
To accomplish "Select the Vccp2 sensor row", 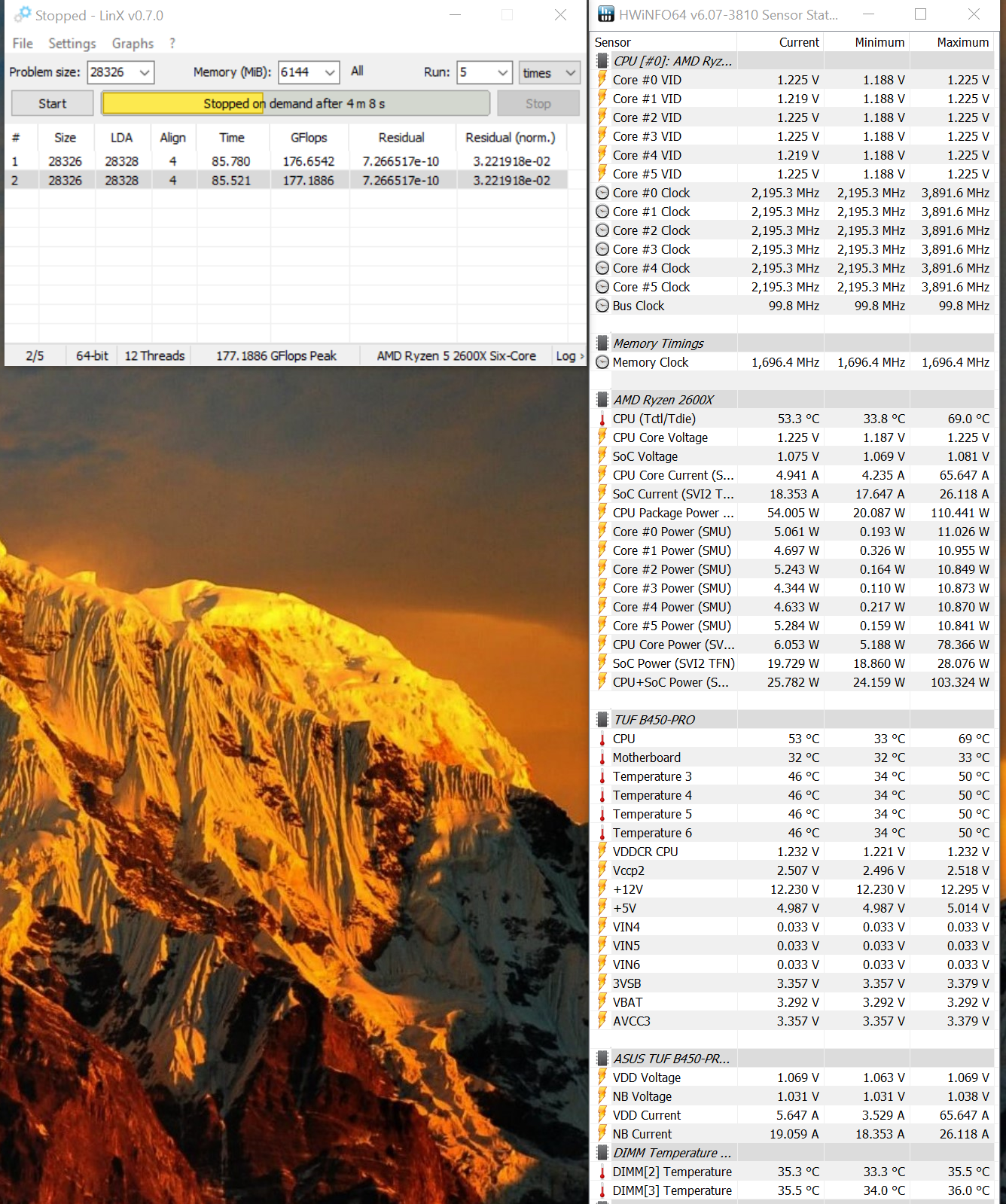I will pos(794,870).
